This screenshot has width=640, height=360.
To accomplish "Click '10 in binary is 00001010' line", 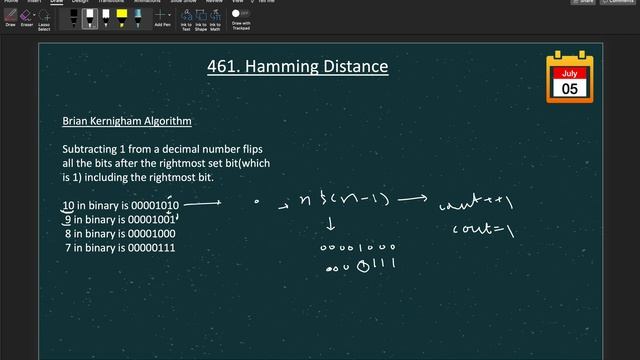I will click(x=121, y=205).
